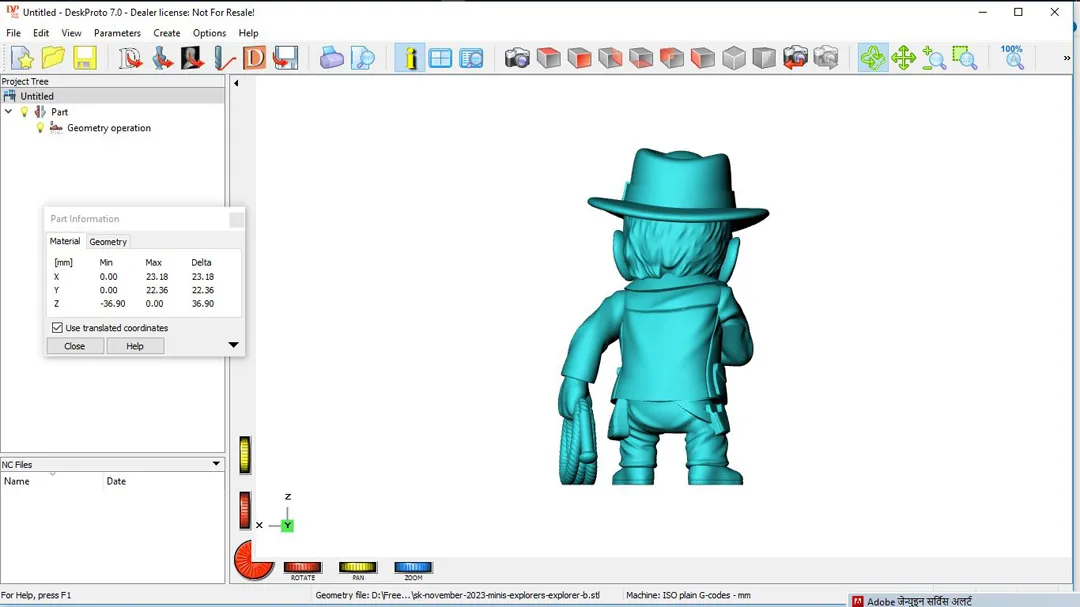The width and height of the screenshot is (1080, 607).
Task: Show more toolbar buttons via the » chevron
Action: click(1067, 59)
